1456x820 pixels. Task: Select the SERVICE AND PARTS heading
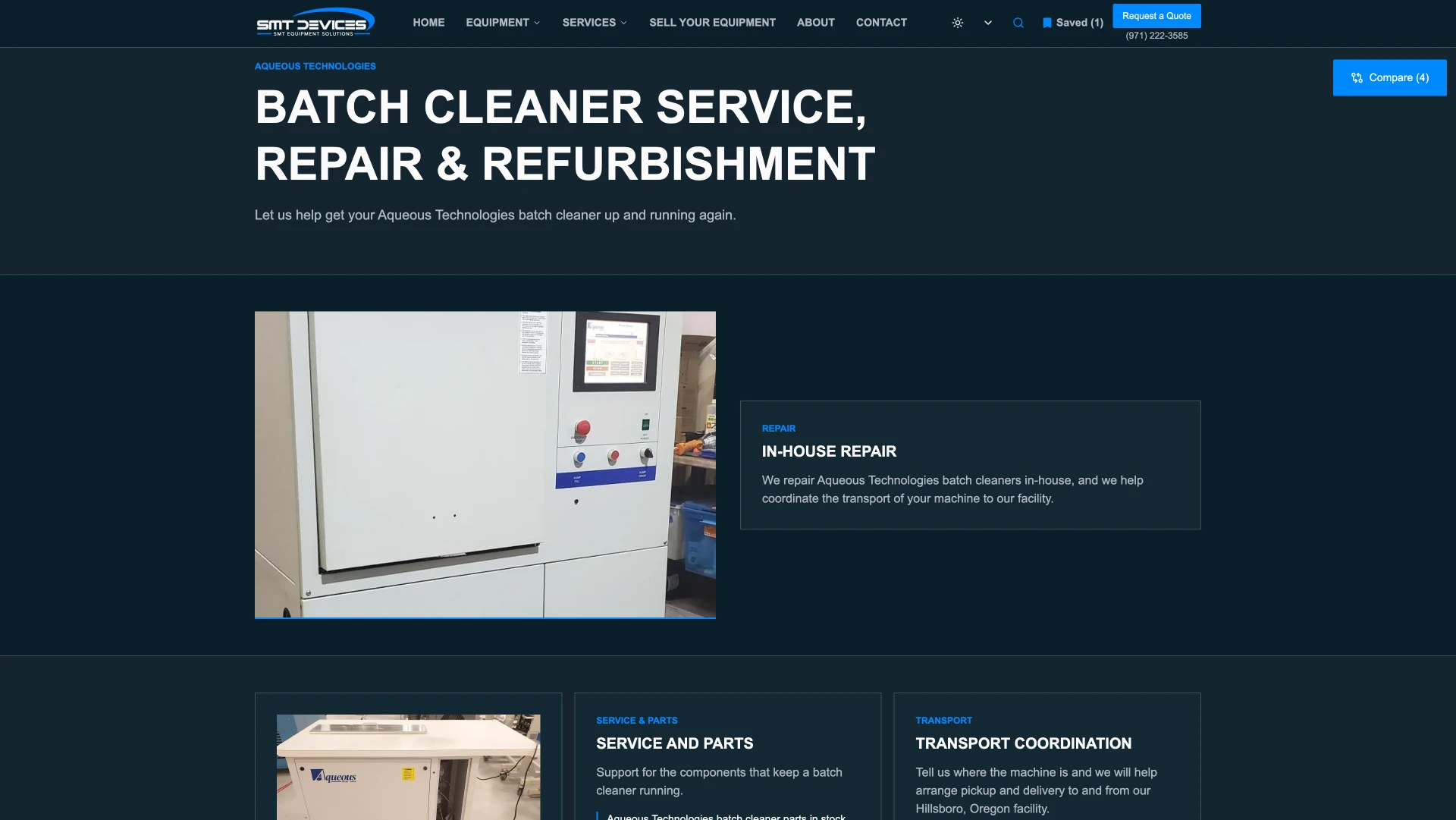pos(675,743)
